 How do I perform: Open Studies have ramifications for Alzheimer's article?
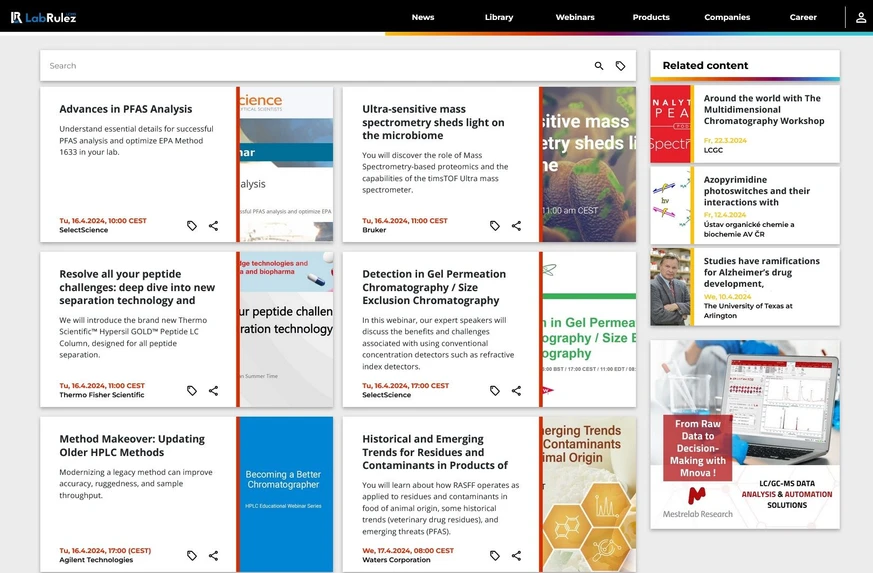[x=762, y=272]
